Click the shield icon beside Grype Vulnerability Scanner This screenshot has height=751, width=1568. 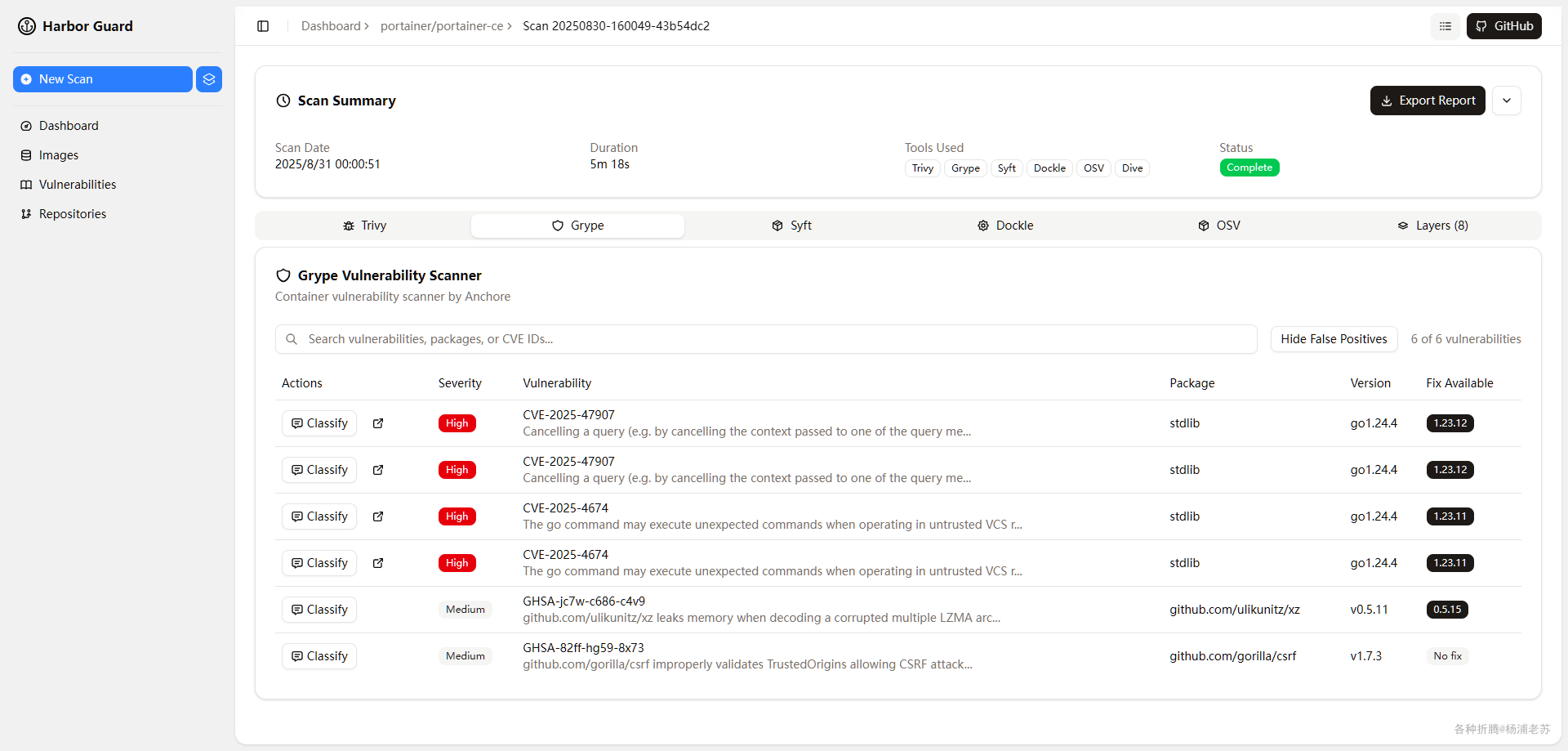283,275
